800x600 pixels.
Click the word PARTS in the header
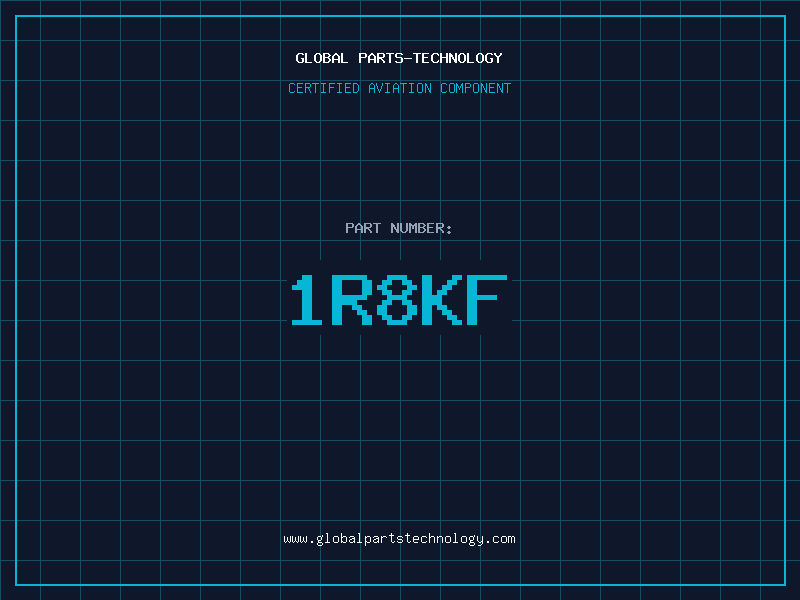[x=381, y=58]
